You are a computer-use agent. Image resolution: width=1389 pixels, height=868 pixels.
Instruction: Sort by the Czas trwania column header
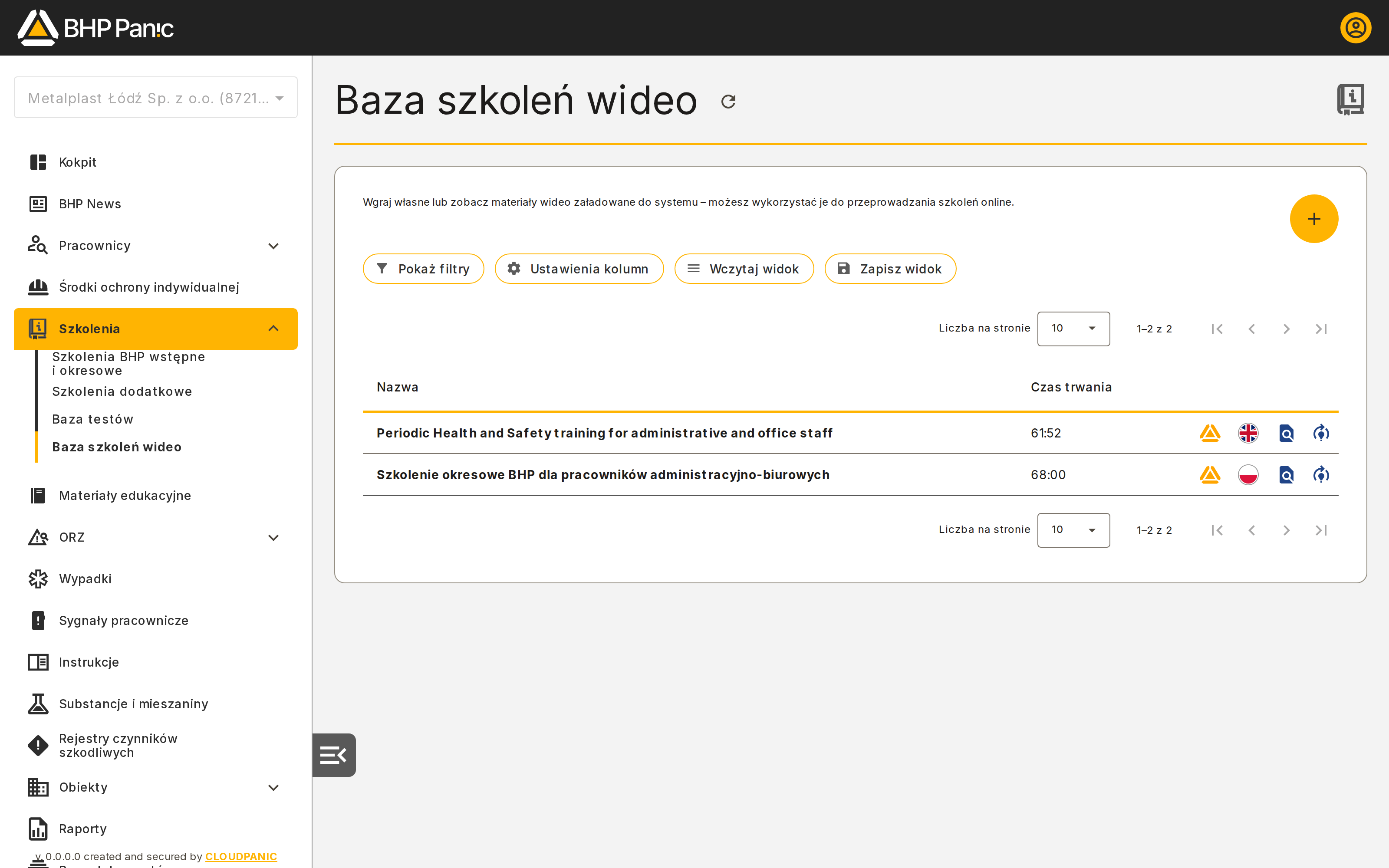point(1071,388)
